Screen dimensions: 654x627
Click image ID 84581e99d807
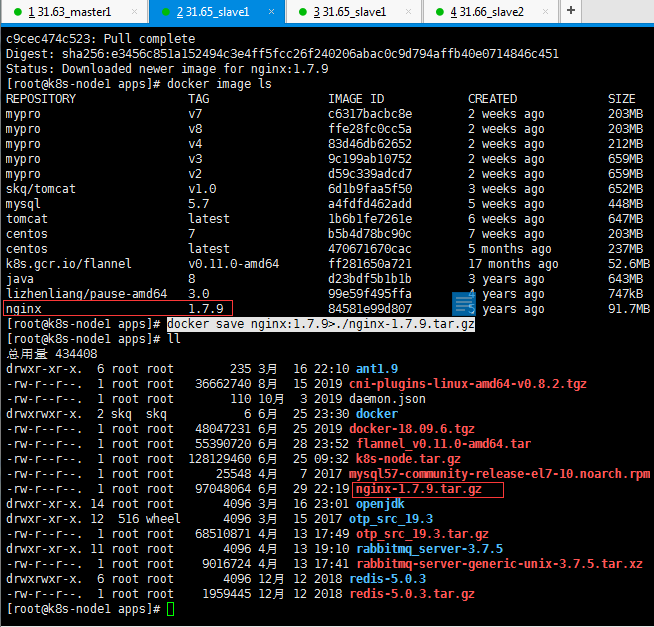[370, 309]
